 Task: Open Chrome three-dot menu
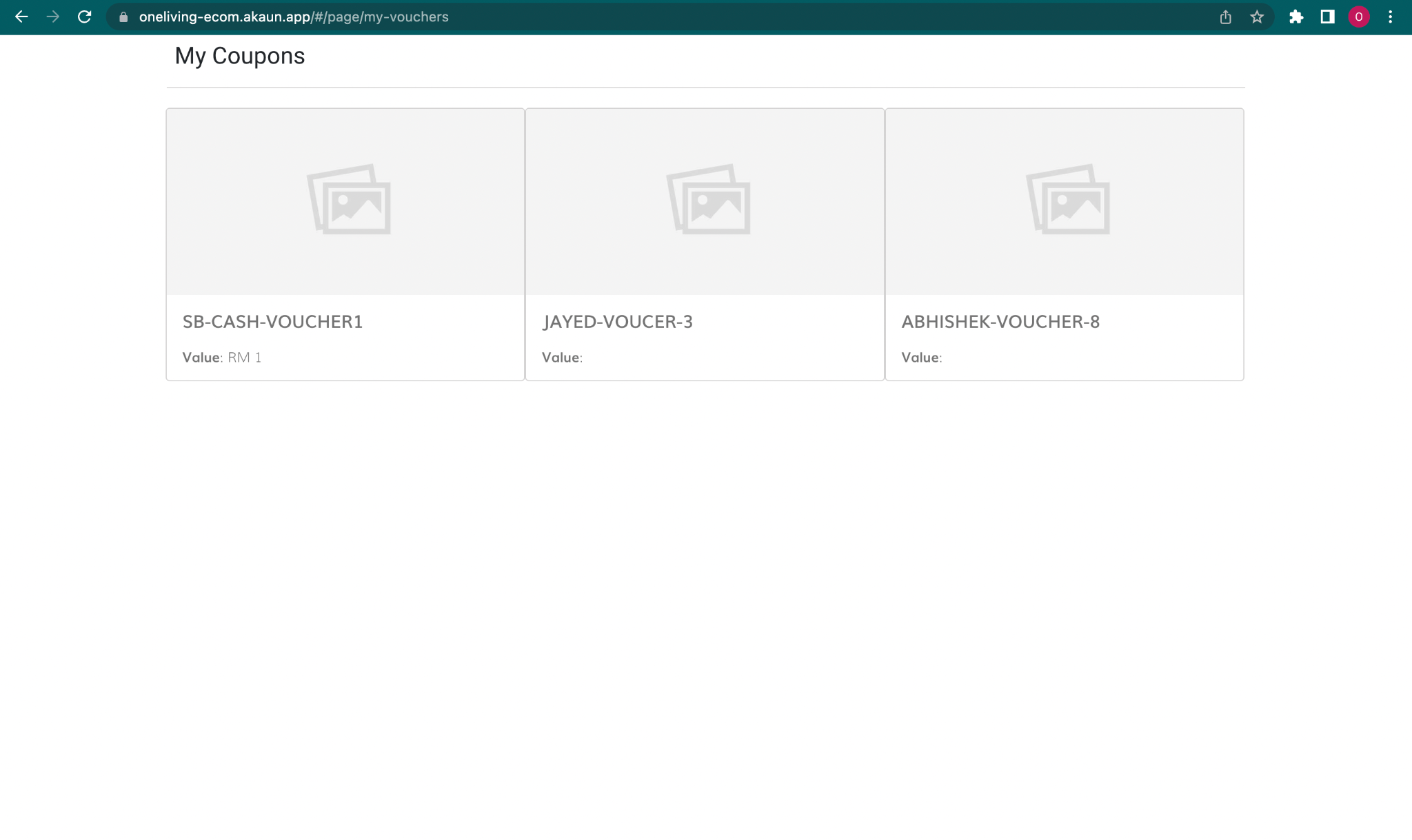(x=1390, y=17)
